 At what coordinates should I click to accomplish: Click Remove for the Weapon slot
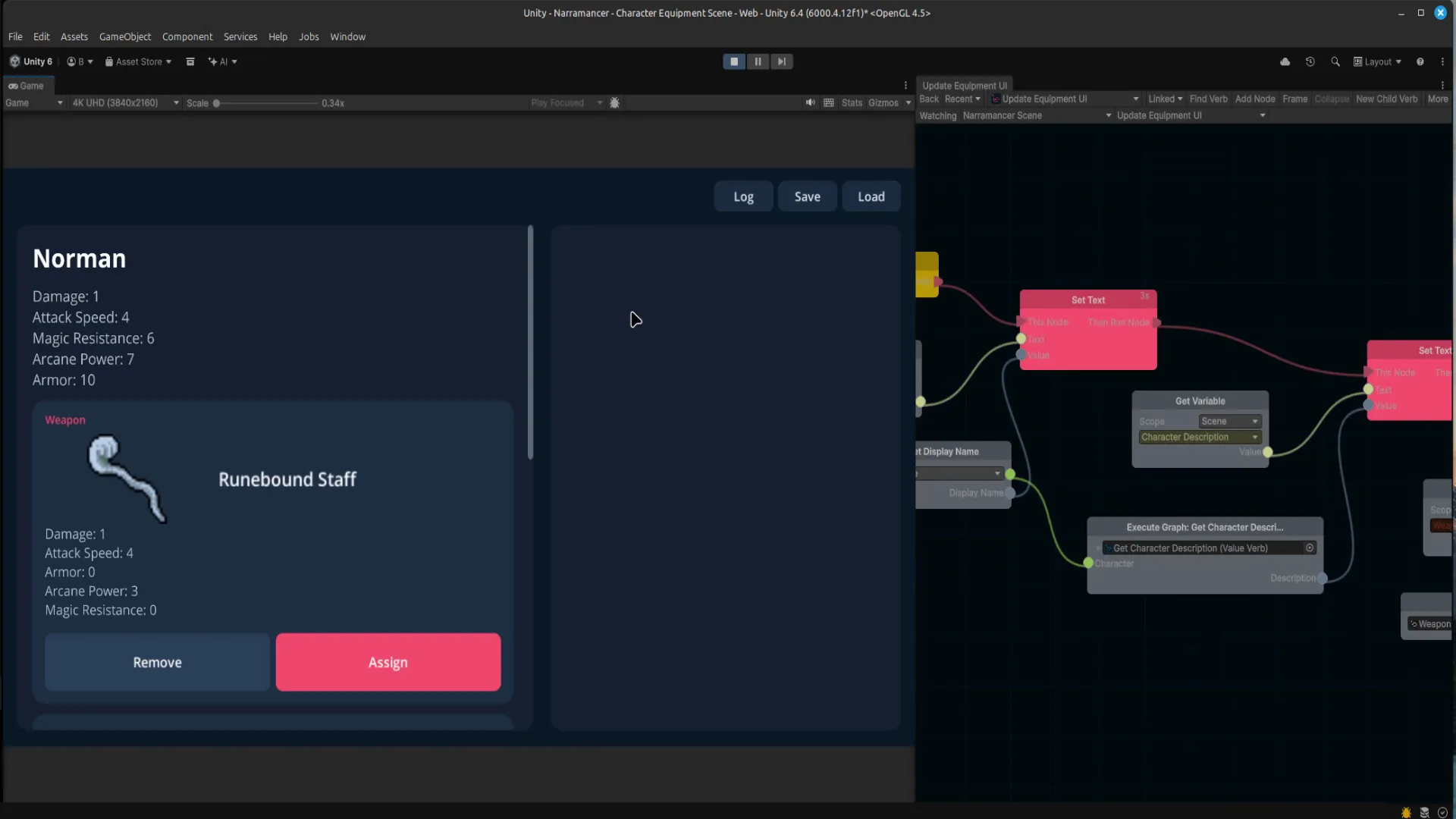click(157, 662)
